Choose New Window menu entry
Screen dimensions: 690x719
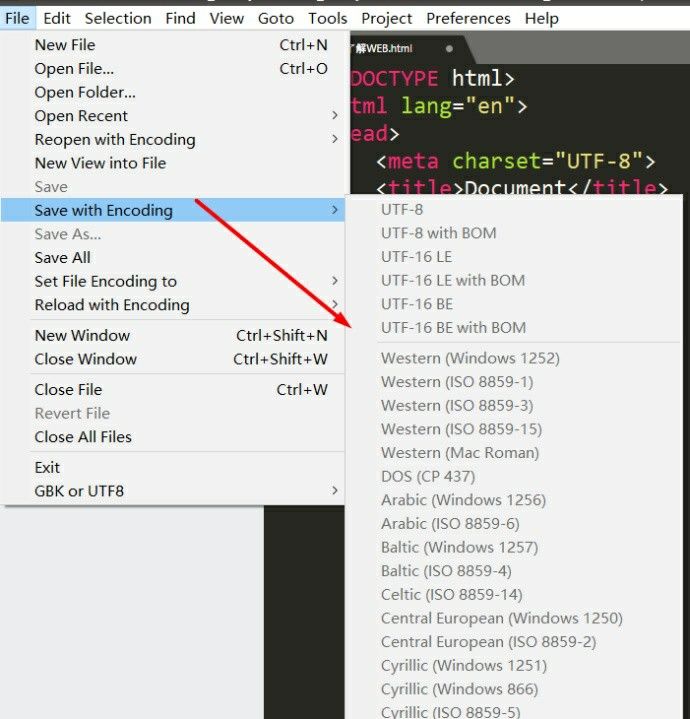pyautogui.click(x=172, y=336)
